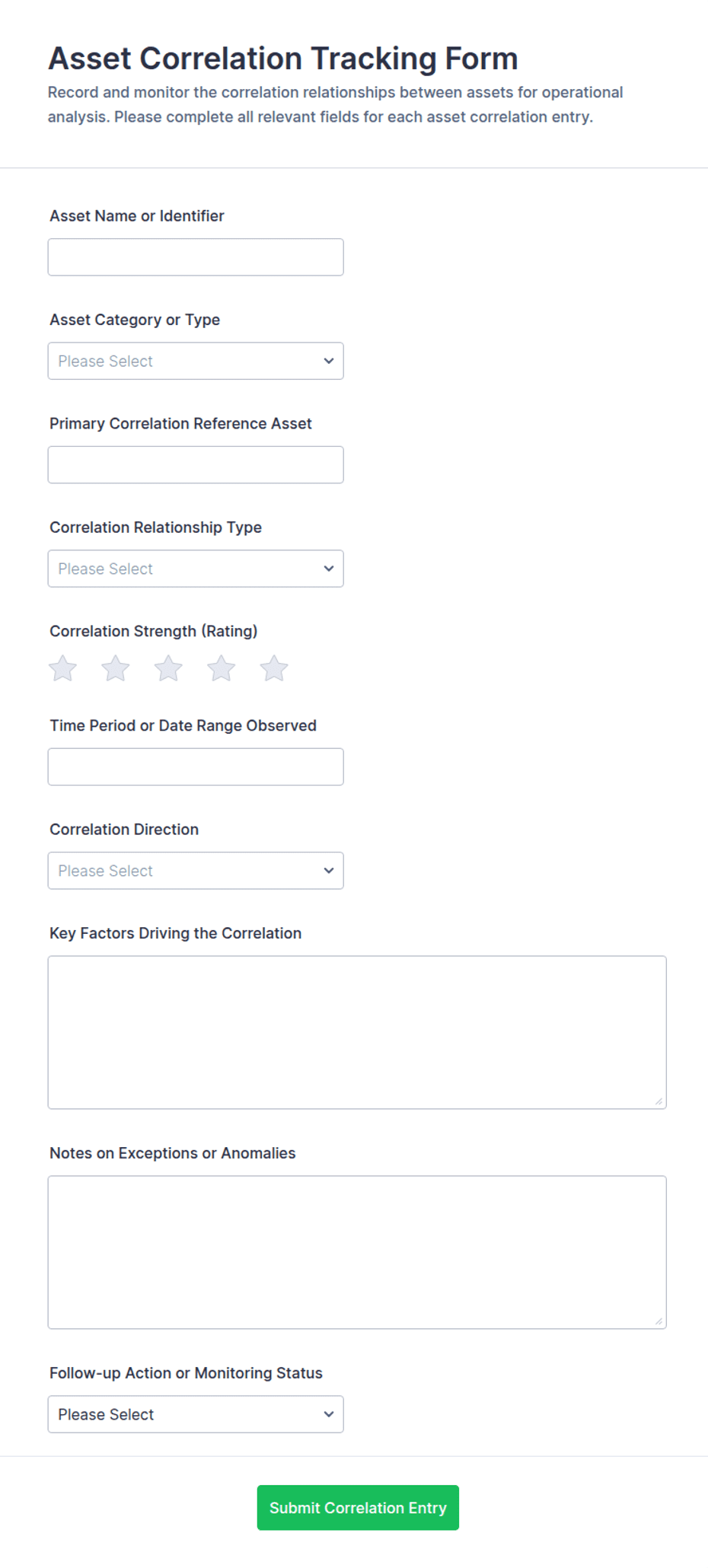Give the maximum five-star rating

(x=274, y=669)
